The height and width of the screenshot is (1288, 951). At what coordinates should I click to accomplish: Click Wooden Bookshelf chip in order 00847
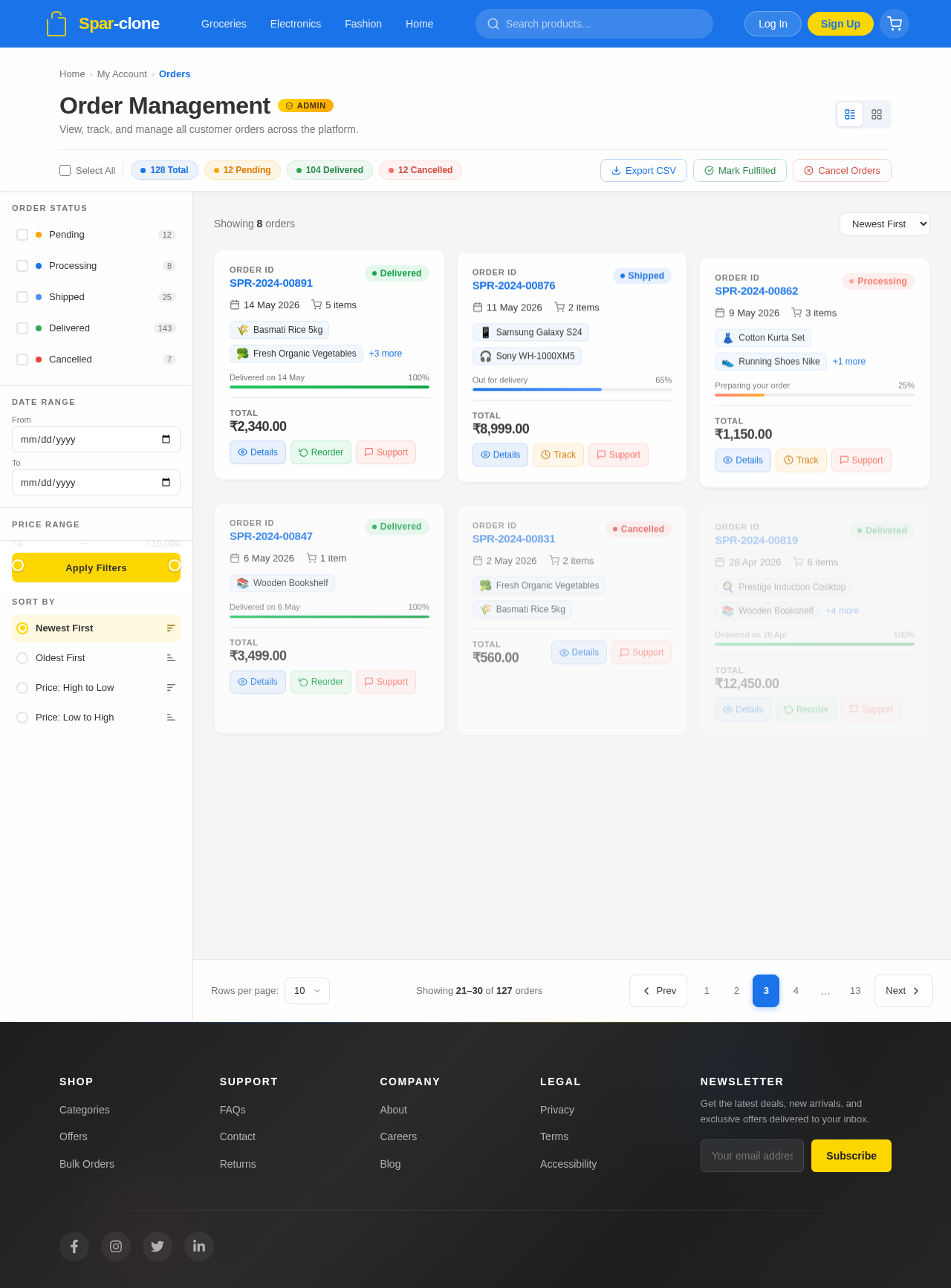pyautogui.click(x=282, y=583)
